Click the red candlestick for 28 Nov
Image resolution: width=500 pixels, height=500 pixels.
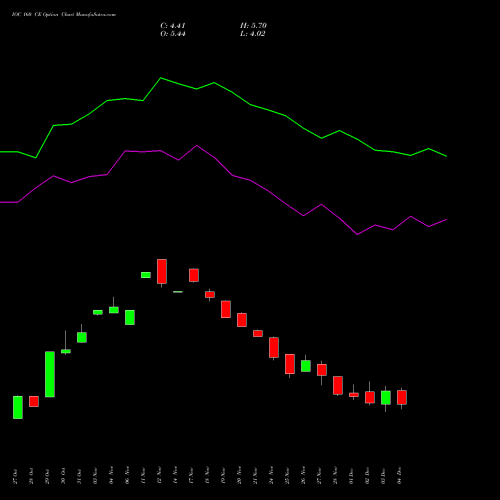tap(338, 386)
